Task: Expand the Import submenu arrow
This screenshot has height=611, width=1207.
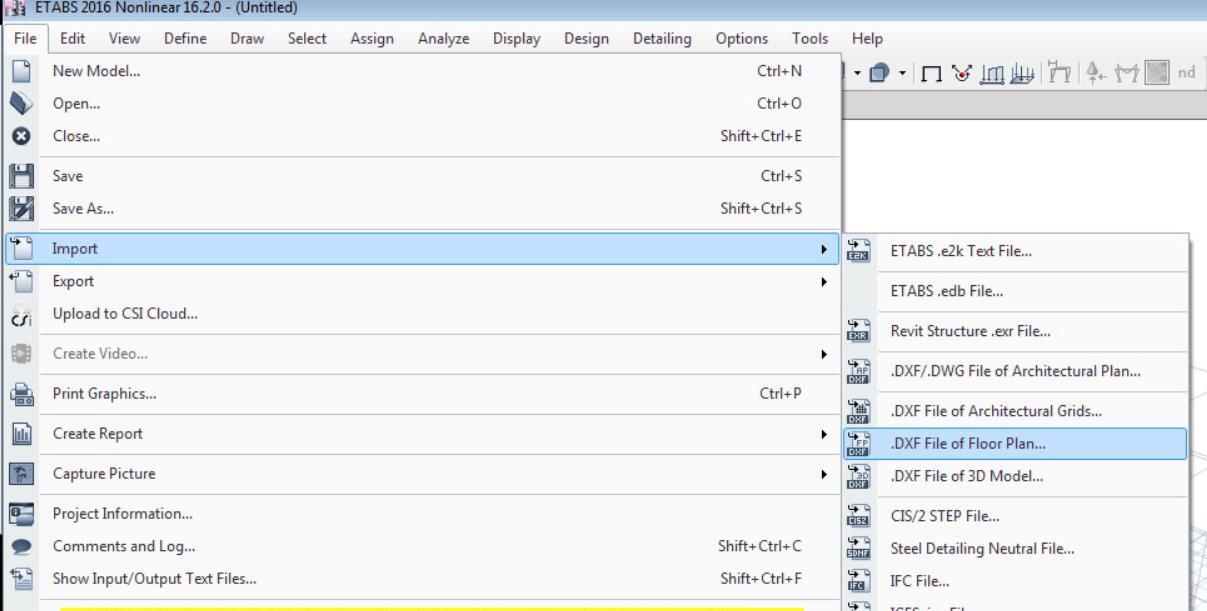Action: [824, 249]
